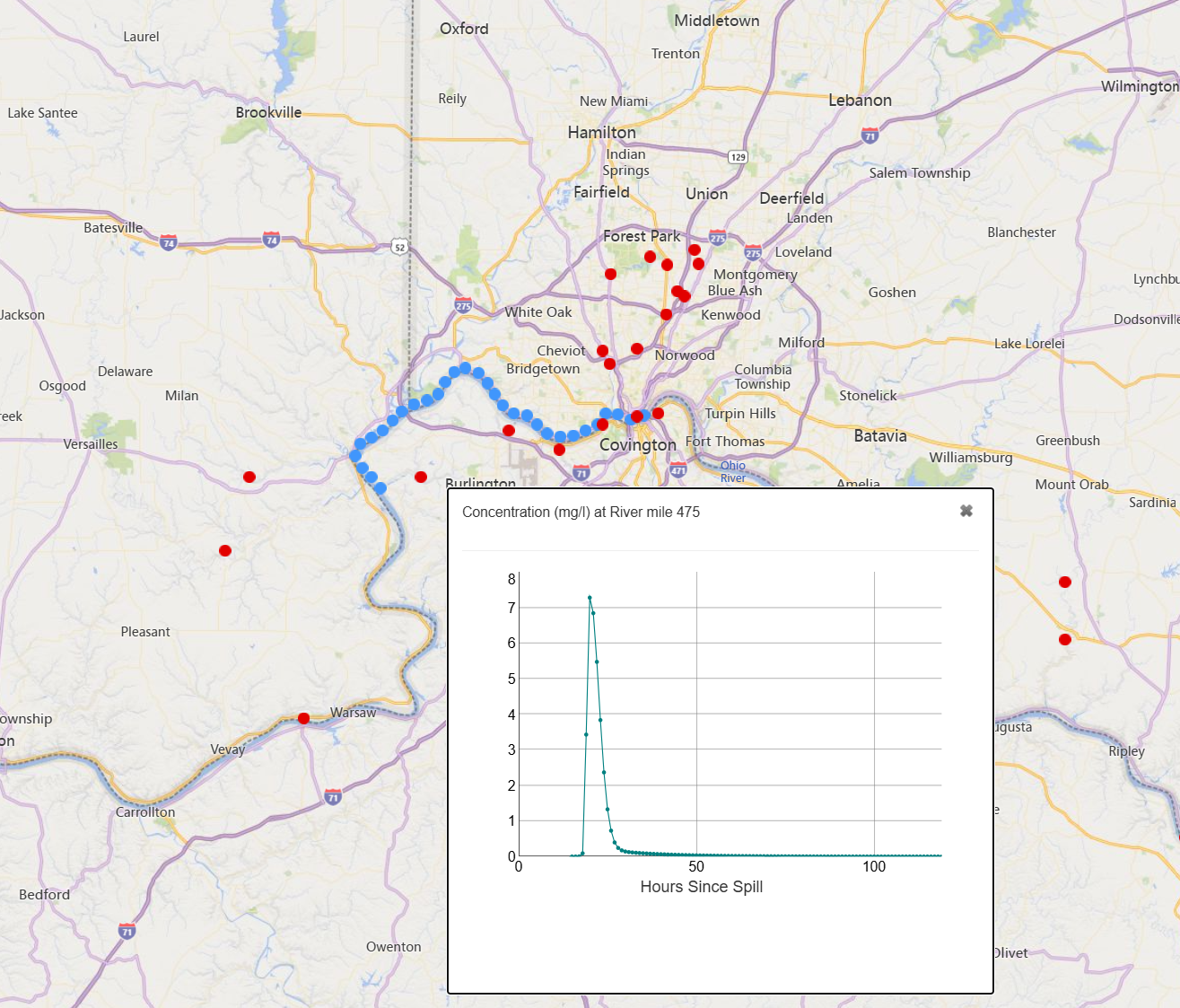Click the Interstate 74 shield near Batesville
The width and height of the screenshot is (1180, 1008).
pyautogui.click(x=168, y=242)
